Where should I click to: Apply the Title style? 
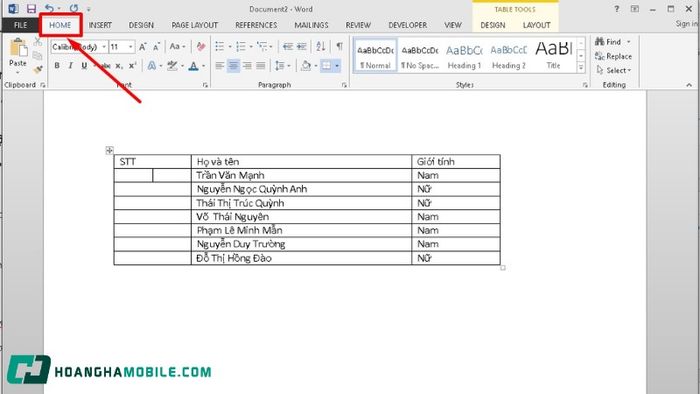point(554,56)
